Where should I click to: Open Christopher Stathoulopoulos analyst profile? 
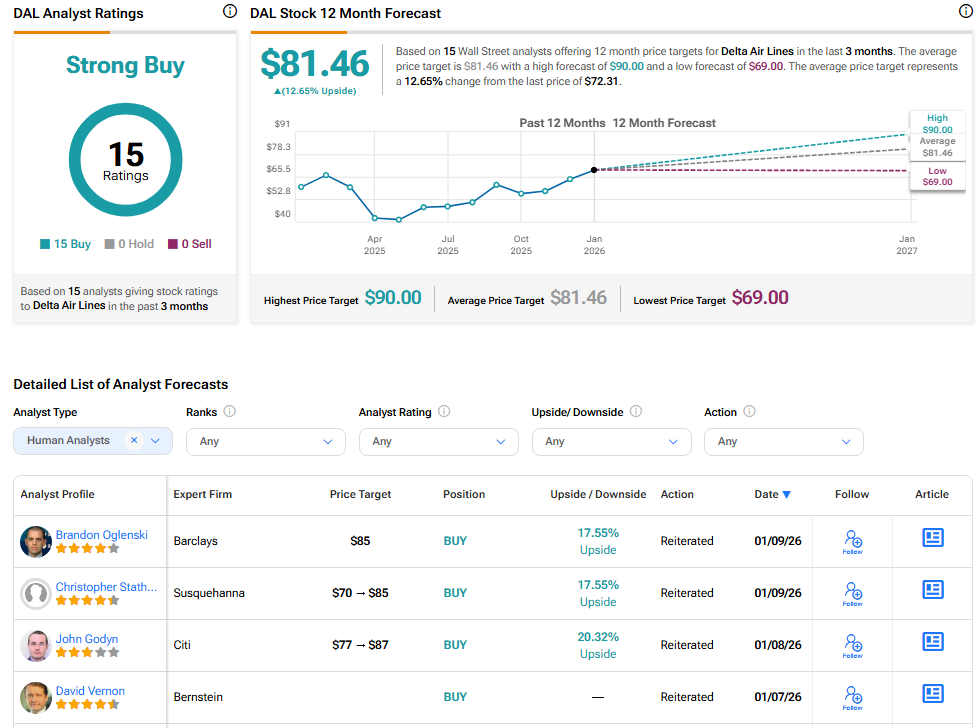pos(106,587)
